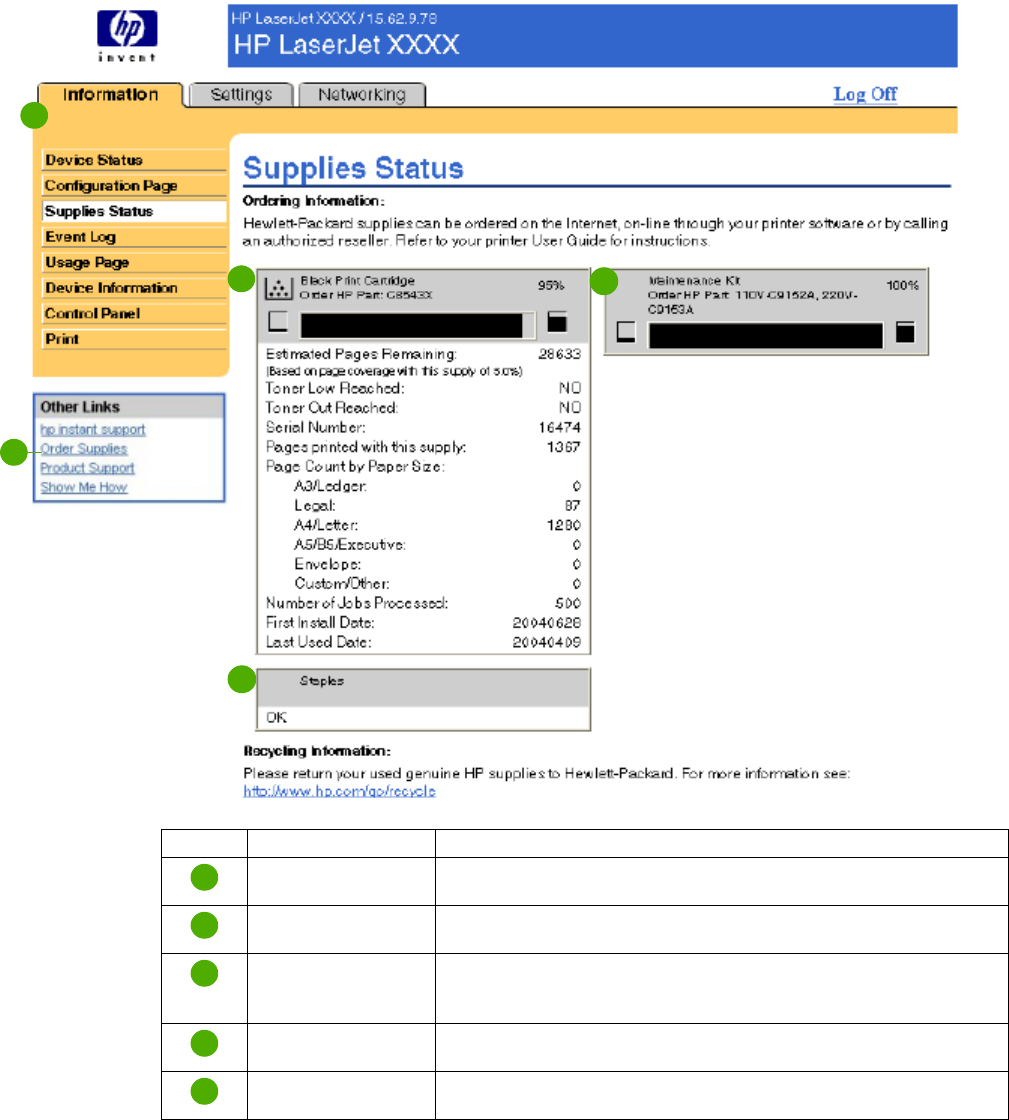The width and height of the screenshot is (1009, 1120).
Task: Click the Last Used Date value
Action: pyautogui.click(x=547, y=642)
